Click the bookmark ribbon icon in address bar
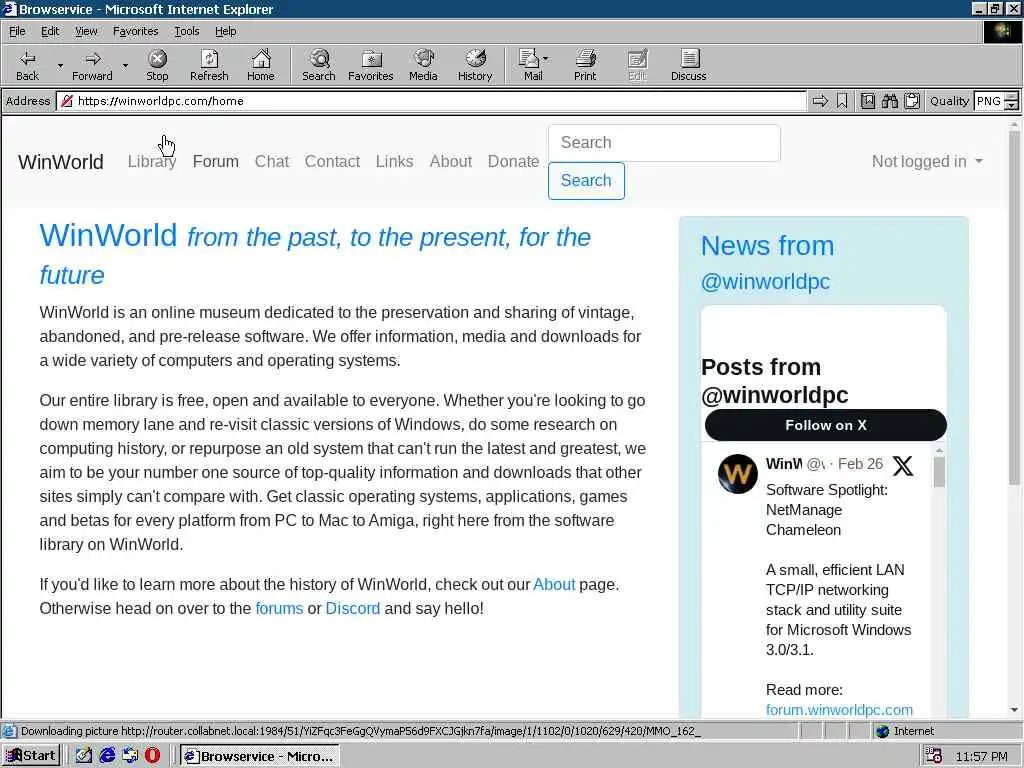The height and width of the screenshot is (768, 1024). coord(842,101)
